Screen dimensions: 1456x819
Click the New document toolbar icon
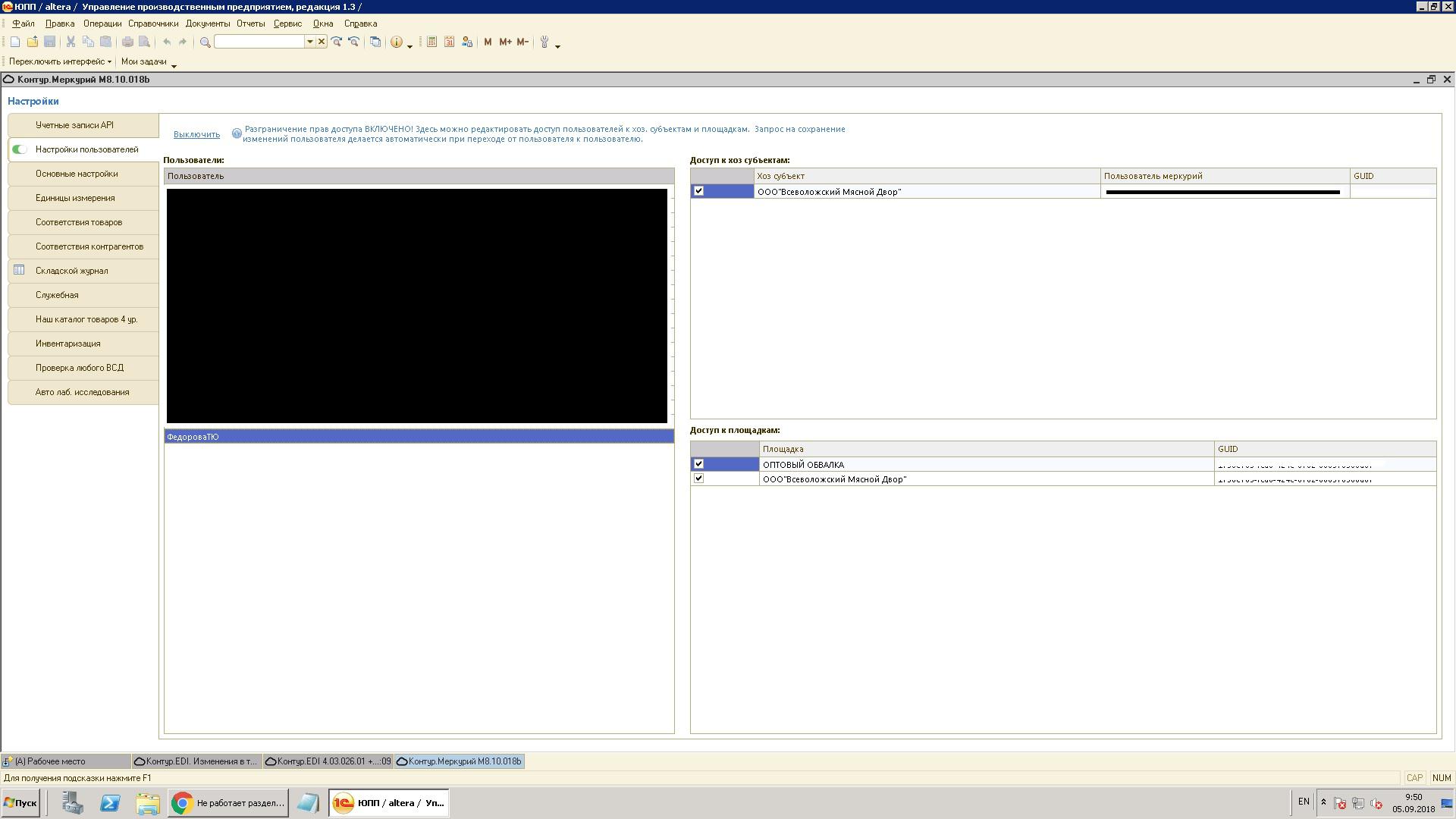point(15,42)
